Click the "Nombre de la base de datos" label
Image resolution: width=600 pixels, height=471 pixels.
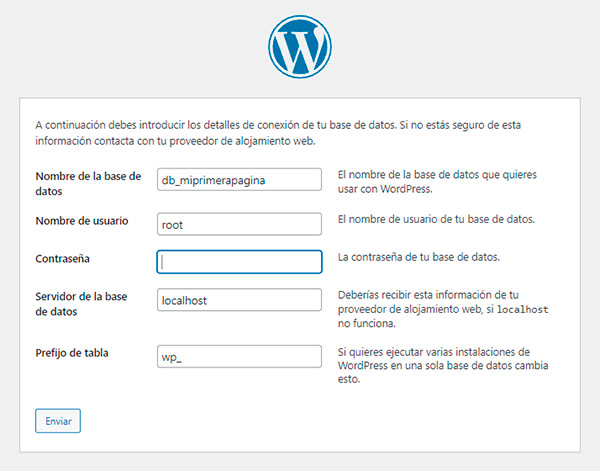tap(88, 183)
